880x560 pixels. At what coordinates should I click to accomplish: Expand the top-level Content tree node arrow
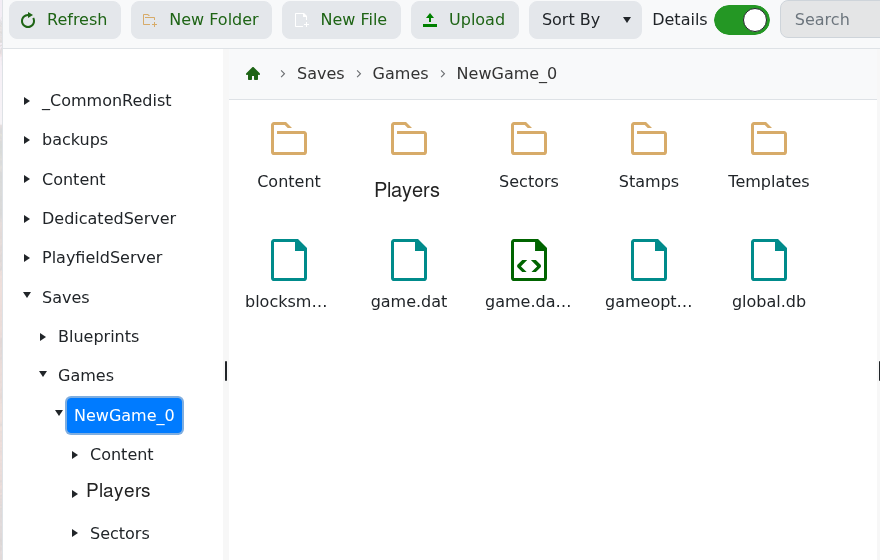pyautogui.click(x=26, y=180)
